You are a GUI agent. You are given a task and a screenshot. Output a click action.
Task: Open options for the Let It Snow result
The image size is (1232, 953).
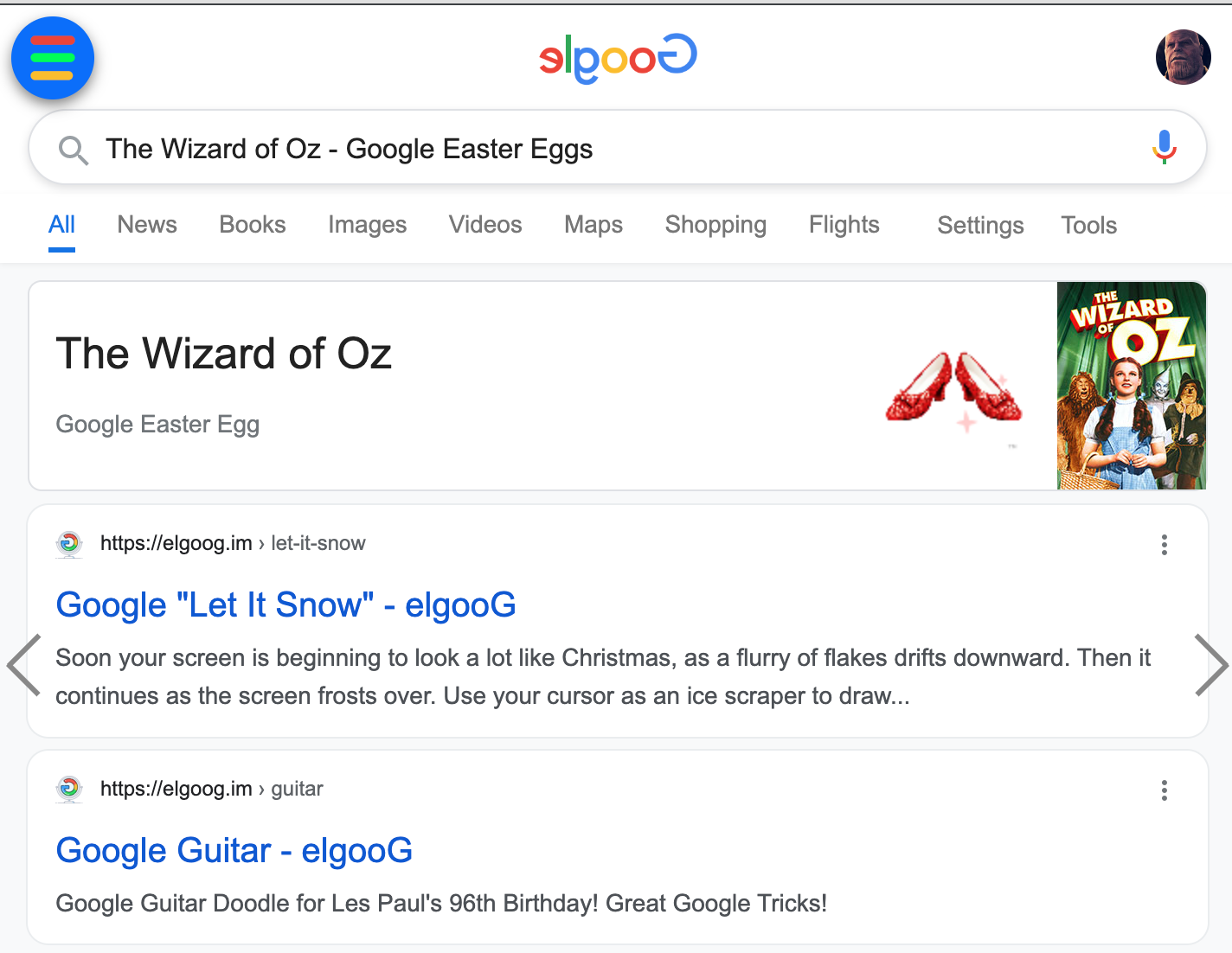pyautogui.click(x=1165, y=545)
